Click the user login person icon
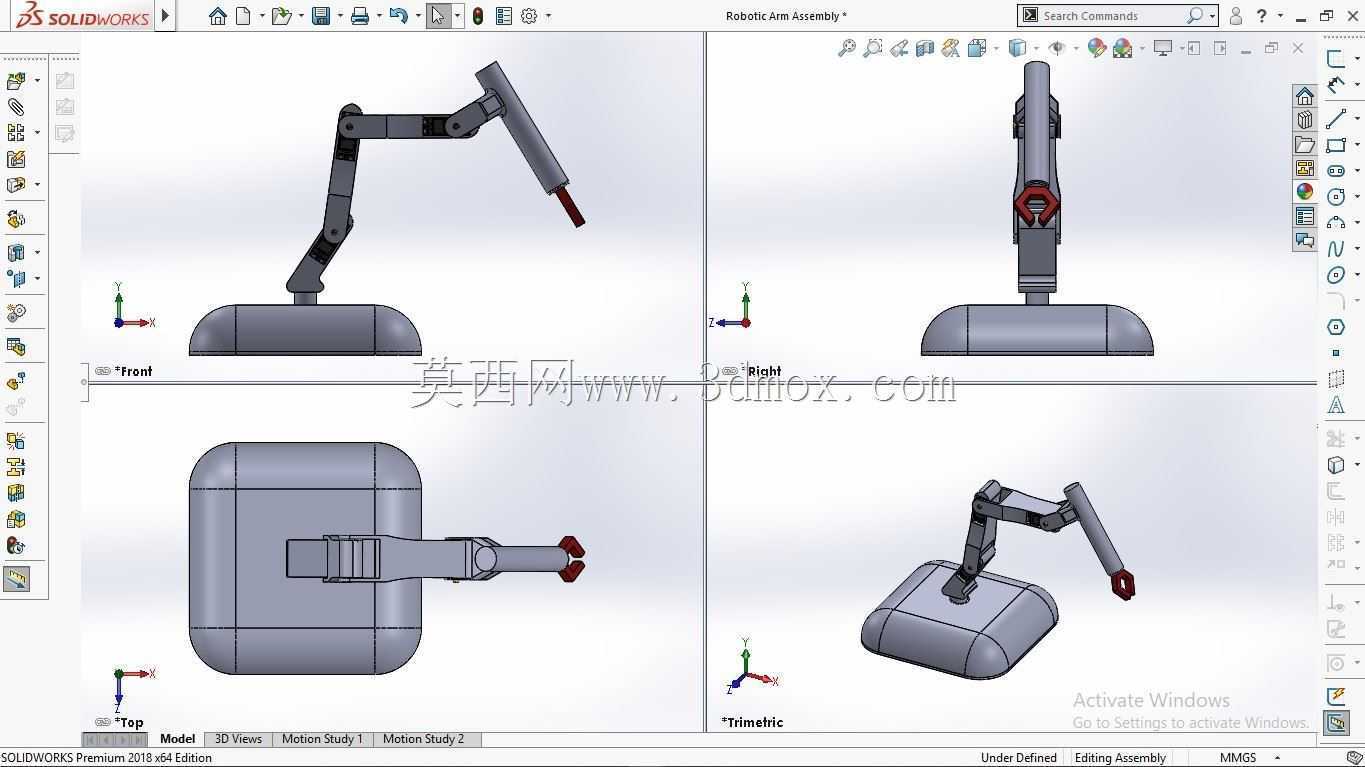1365x767 pixels. click(x=1236, y=16)
